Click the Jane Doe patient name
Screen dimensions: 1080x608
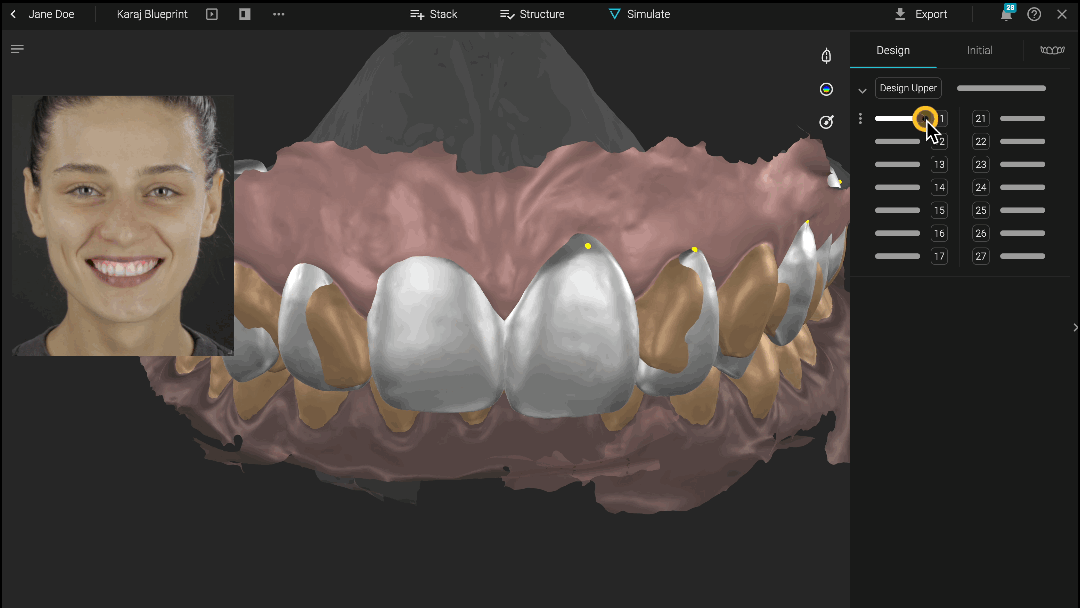(51, 14)
